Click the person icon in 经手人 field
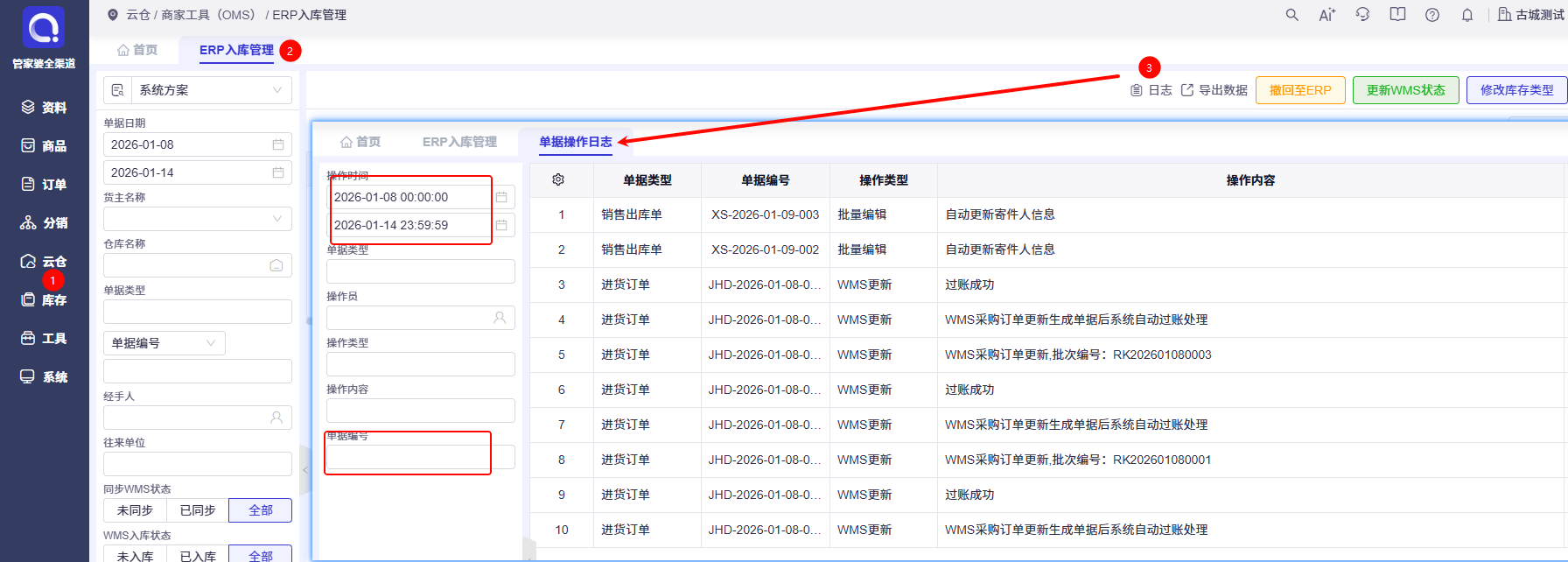 (276, 418)
